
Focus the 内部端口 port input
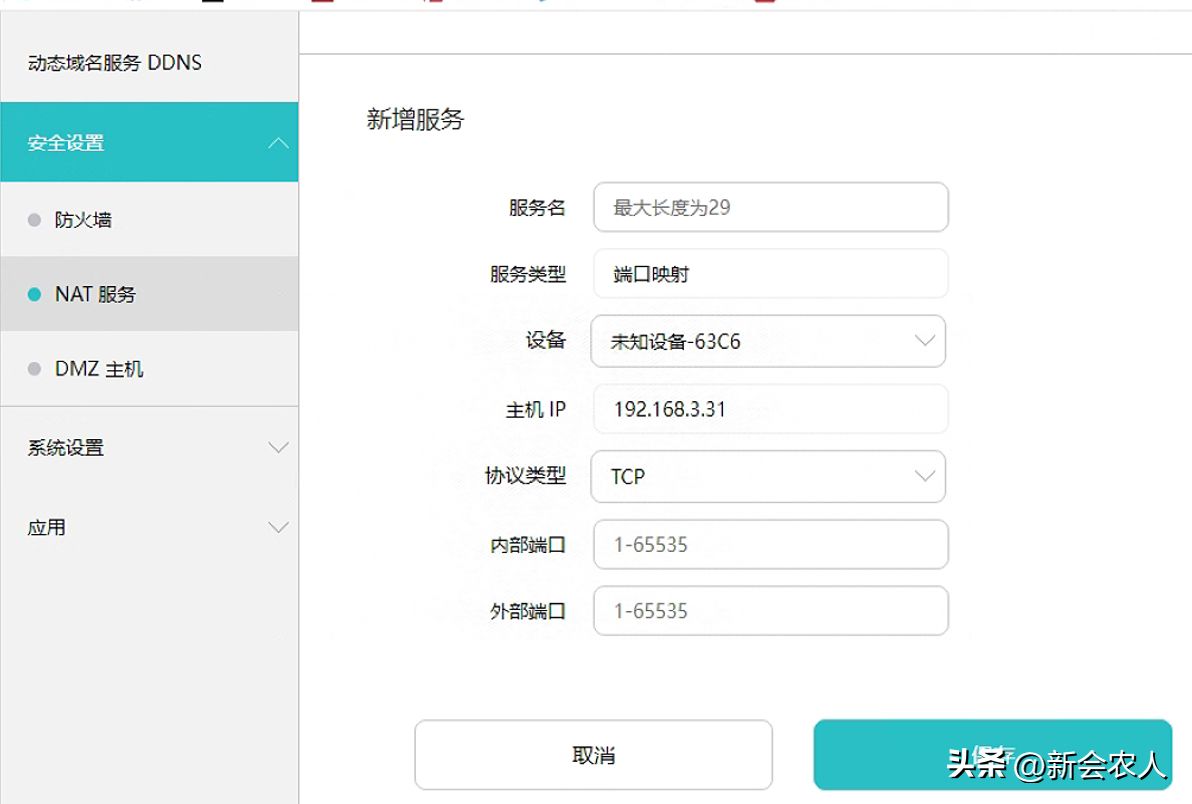pyautogui.click(x=770, y=544)
